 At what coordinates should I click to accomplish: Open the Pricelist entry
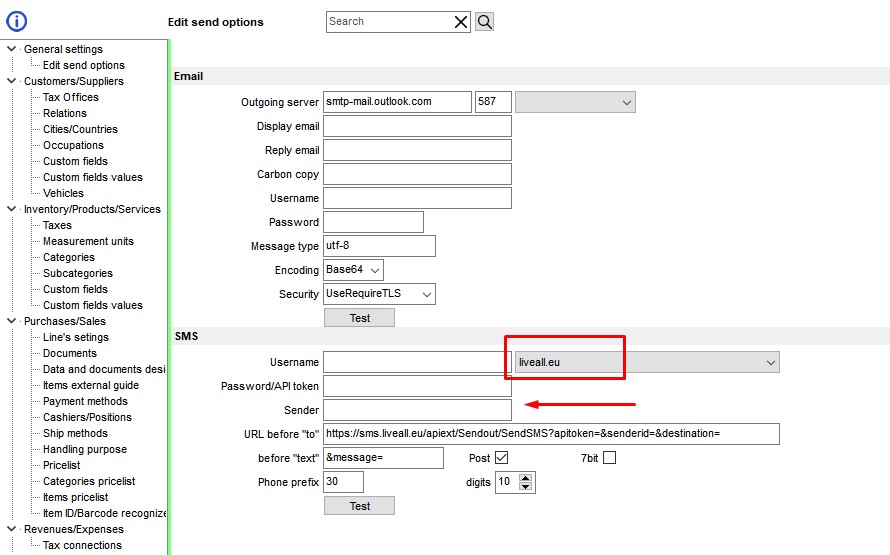click(x=61, y=465)
